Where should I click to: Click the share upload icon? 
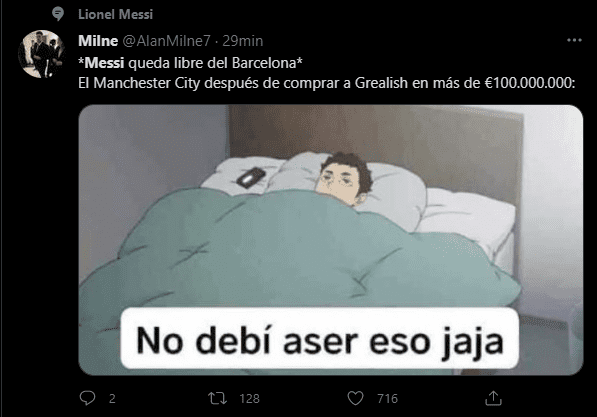pos(493,398)
